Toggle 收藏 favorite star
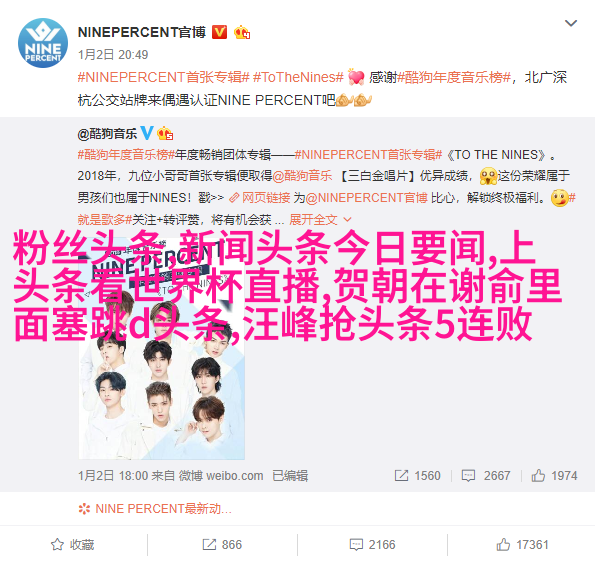 72,545
